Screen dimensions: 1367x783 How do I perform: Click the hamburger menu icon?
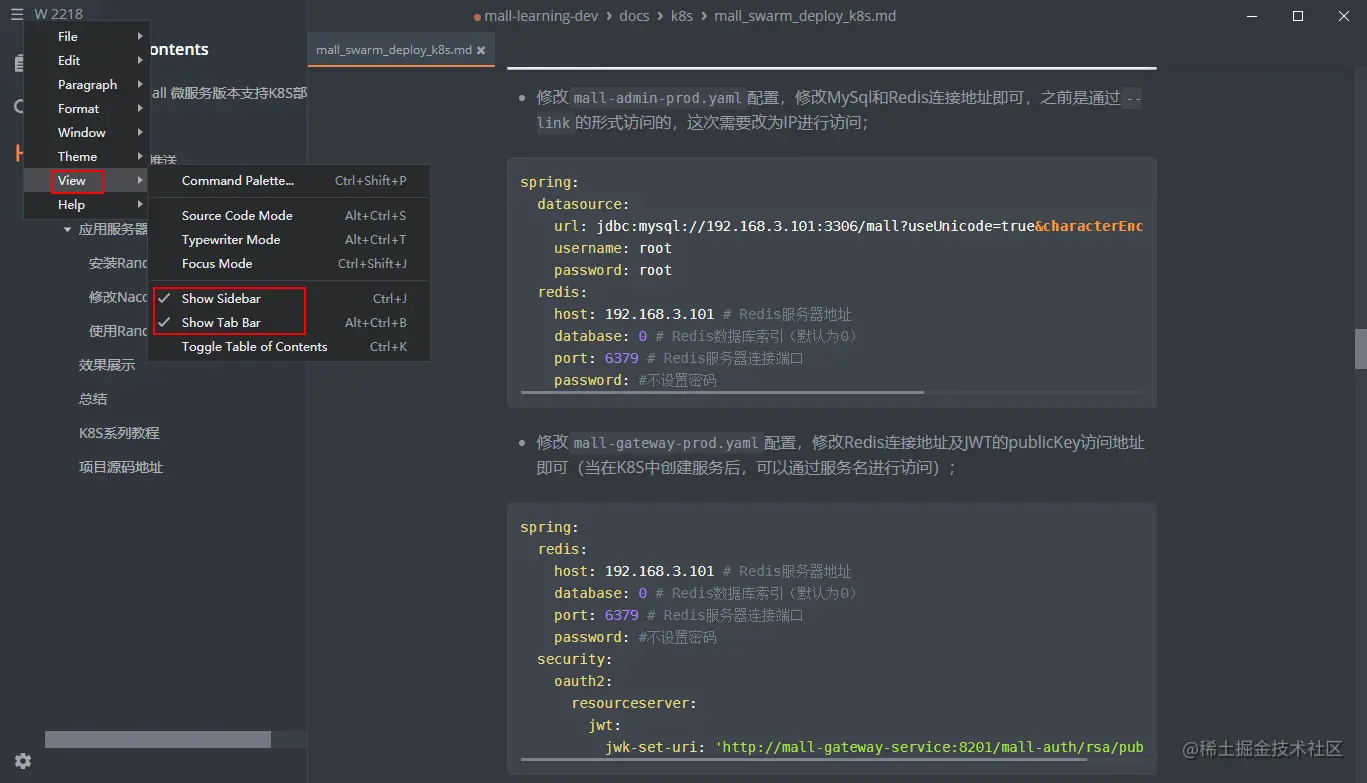(16, 14)
